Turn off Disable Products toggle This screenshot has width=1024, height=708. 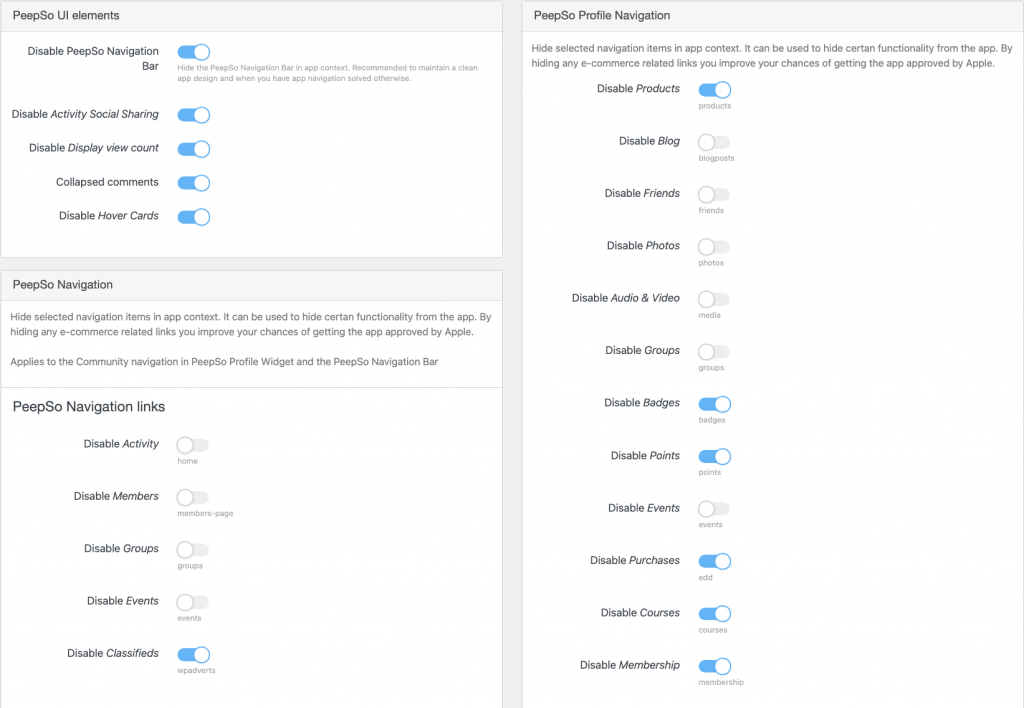714,89
